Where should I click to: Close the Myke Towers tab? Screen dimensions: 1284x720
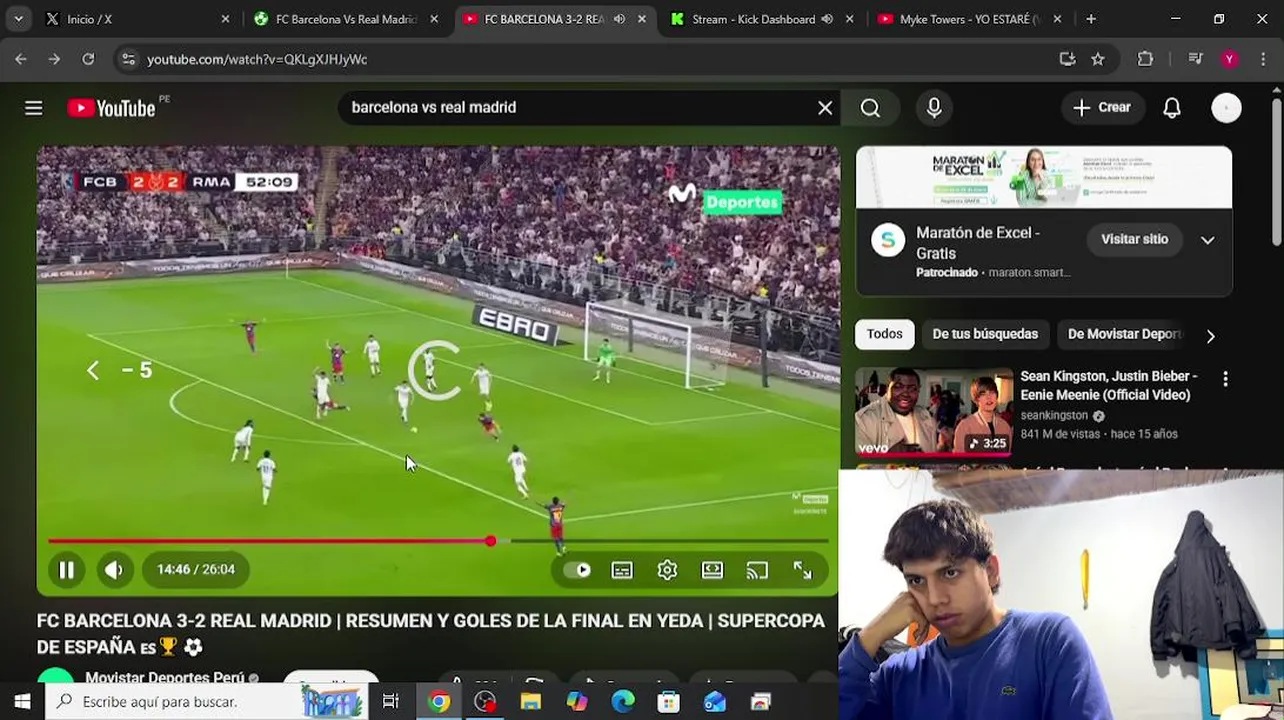1057,19
